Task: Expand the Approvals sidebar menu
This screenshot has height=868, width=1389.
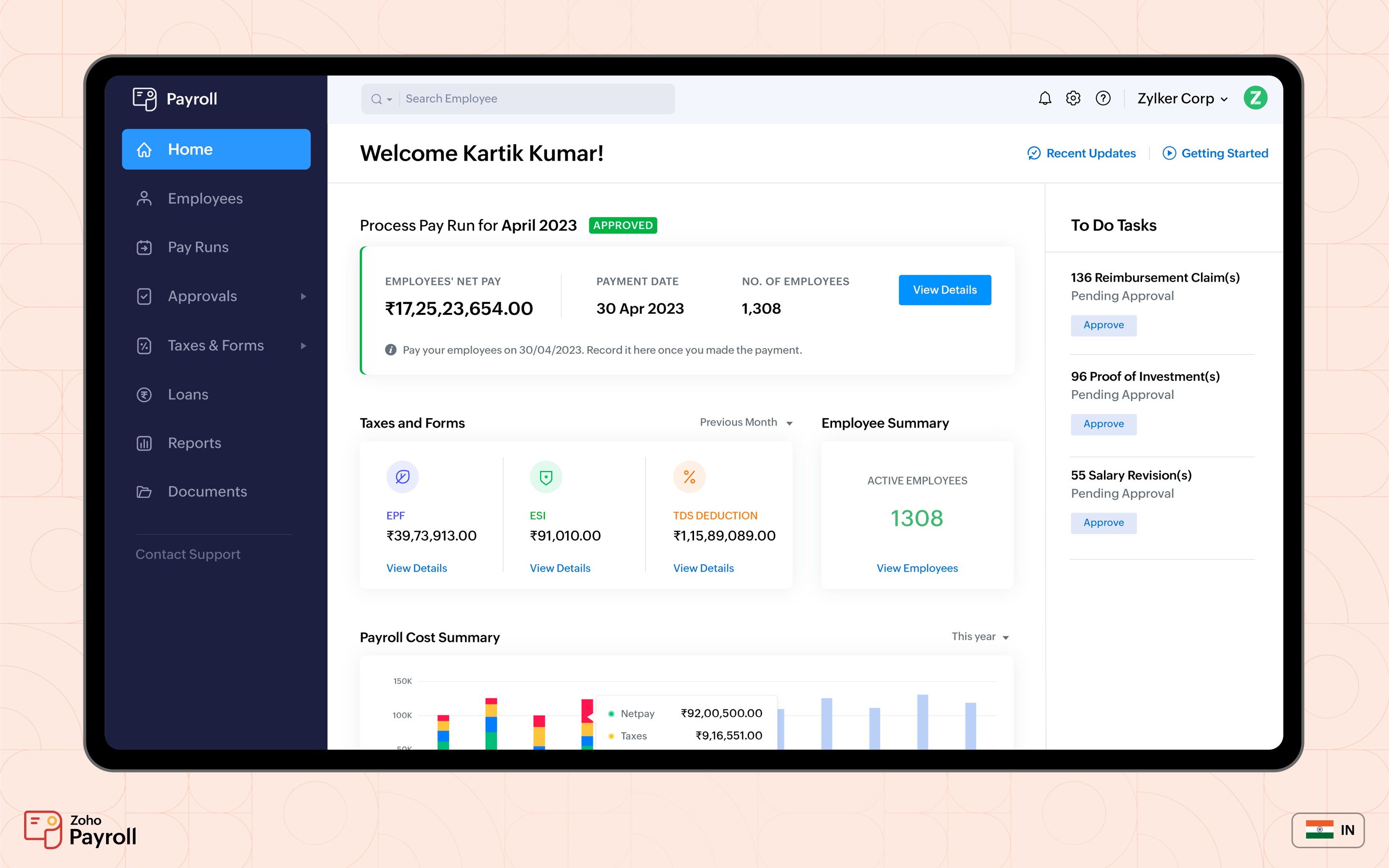Action: [202, 296]
